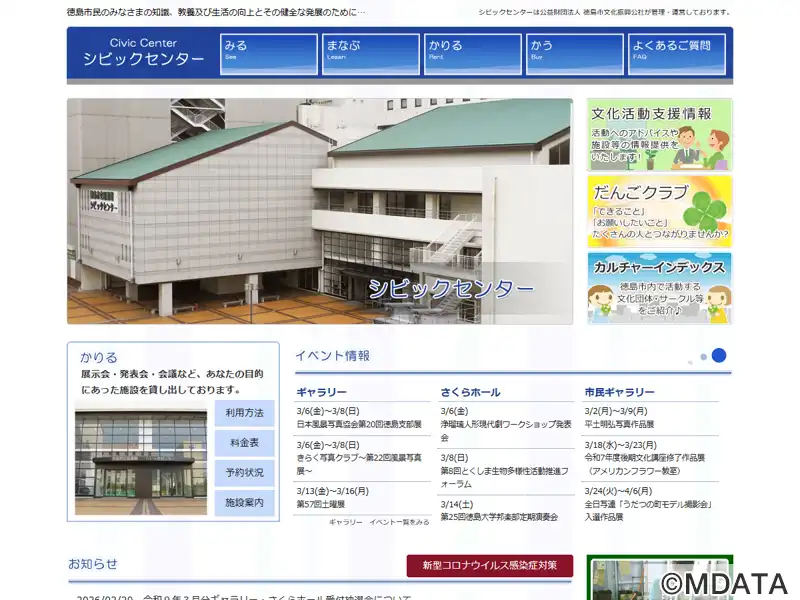The height and width of the screenshot is (600, 800).
Task: Click the Civic Center シビックセンター logo
Action: 143,52
